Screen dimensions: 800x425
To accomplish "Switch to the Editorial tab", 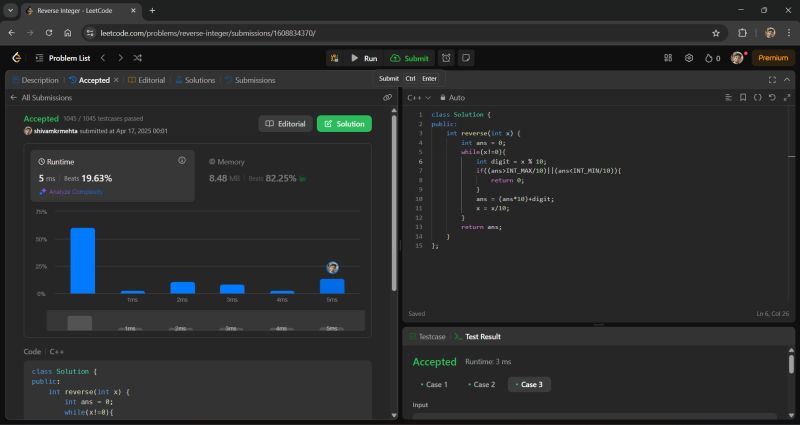I will coord(146,80).
